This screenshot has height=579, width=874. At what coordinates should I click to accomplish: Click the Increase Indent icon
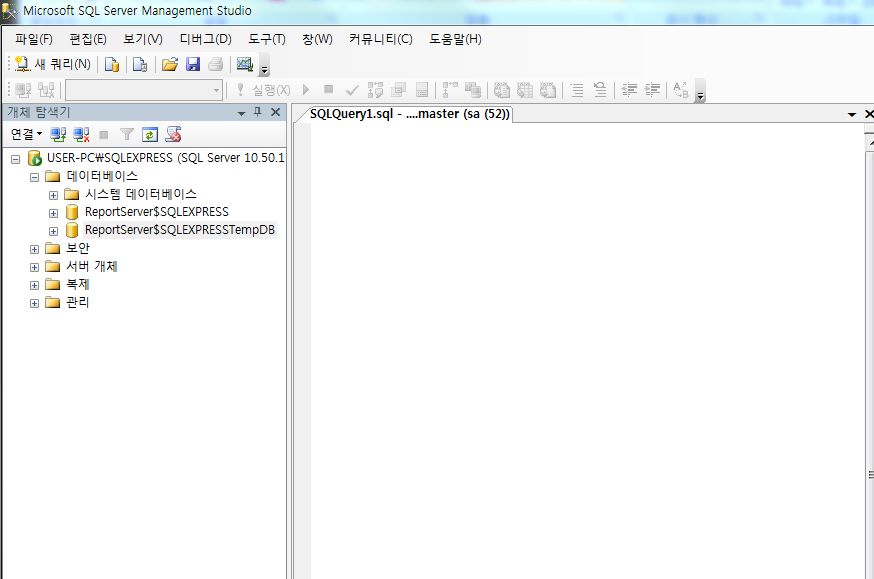tap(652, 90)
